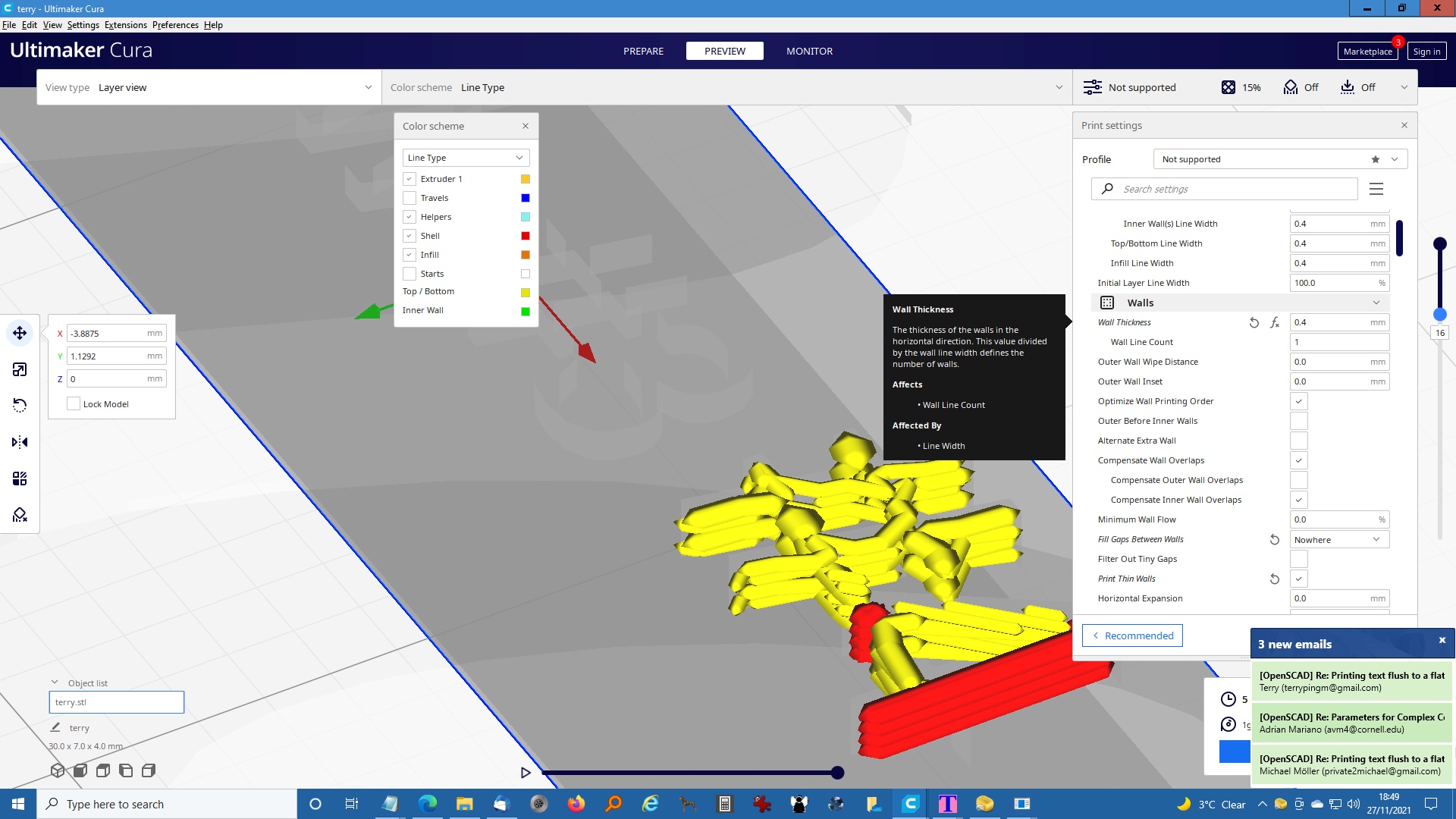Image resolution: width=1456 pixels, height=819 pixels.
Task: Check Outer Before Inner Walls option
Action: pyautogui.click(x=1298, y=421)
